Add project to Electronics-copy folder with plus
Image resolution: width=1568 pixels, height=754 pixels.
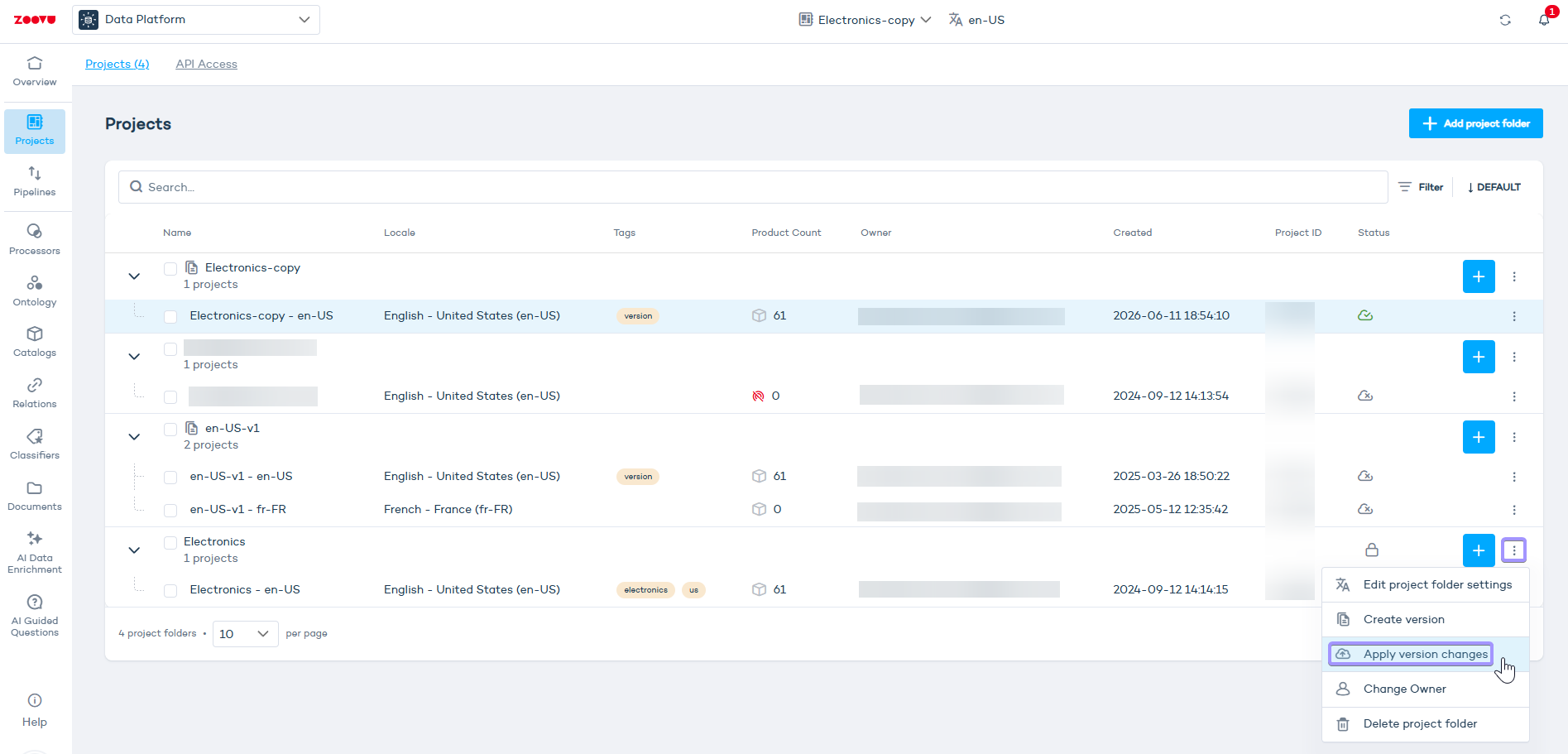(x=1479, y=276)
